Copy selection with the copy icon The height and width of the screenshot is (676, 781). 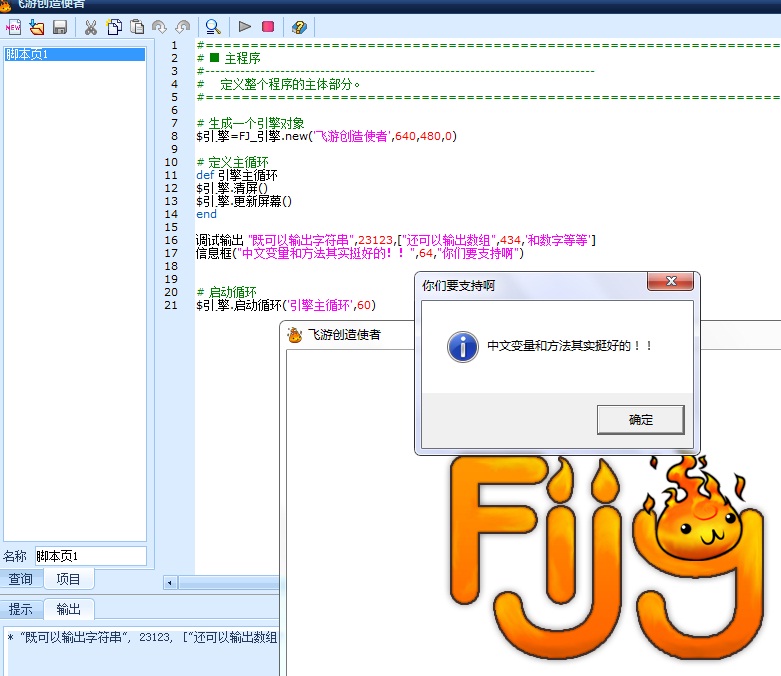point(114,27)
